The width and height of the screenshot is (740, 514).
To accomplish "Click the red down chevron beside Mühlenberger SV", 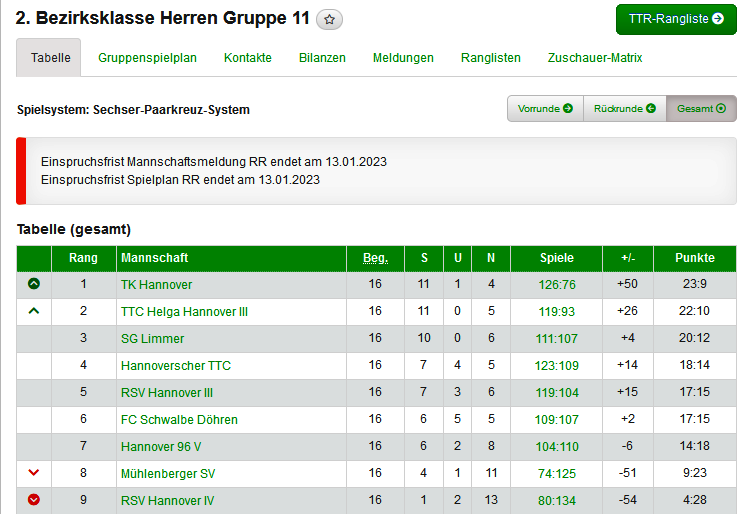I will [x=34, y=473].
